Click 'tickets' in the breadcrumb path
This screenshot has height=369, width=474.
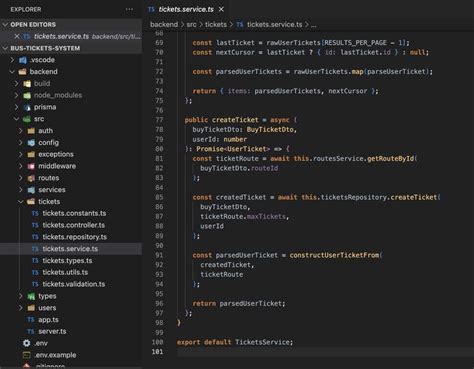tap(216, 25)
